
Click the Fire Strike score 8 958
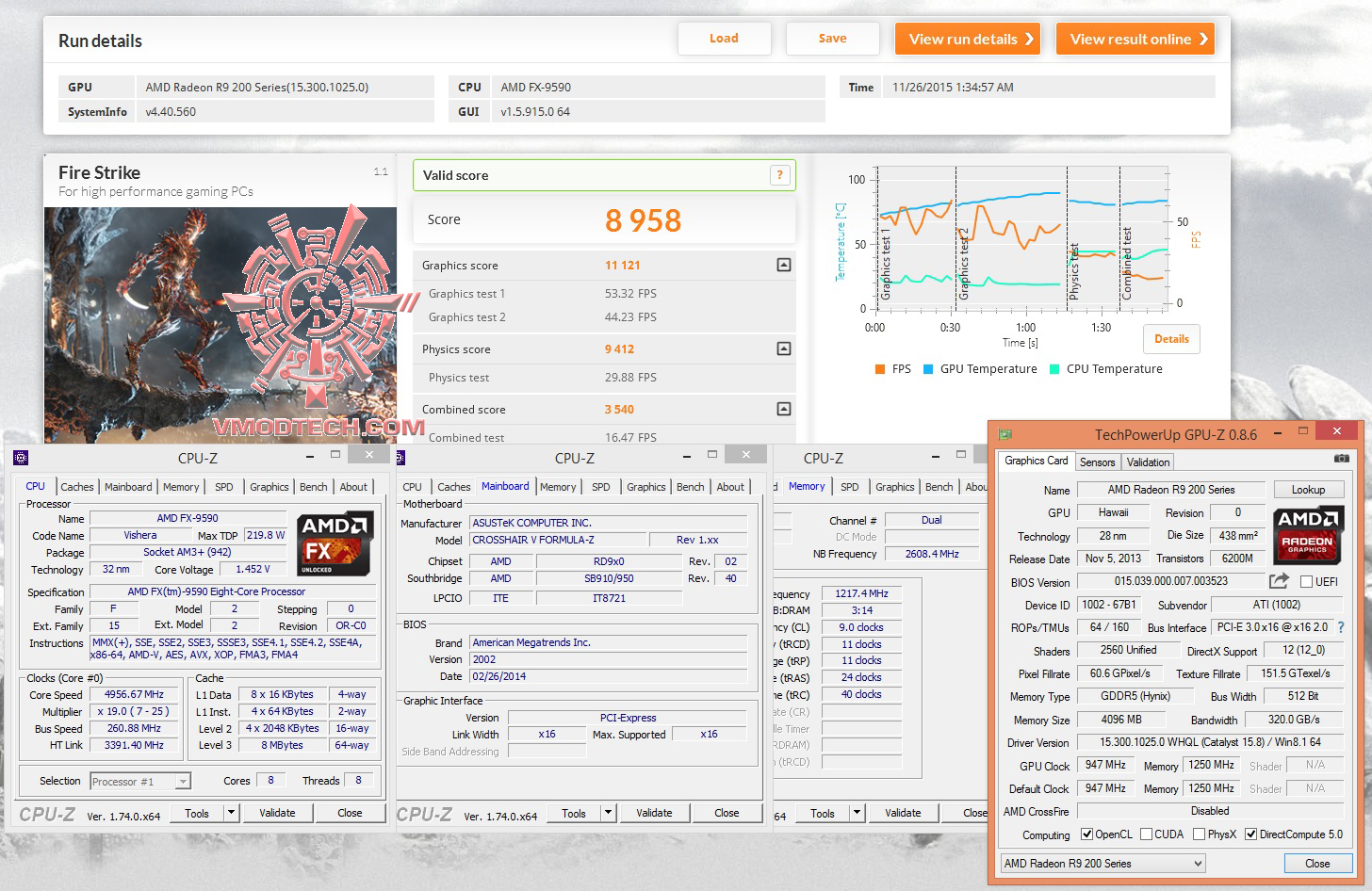click(x=643, y=220)
